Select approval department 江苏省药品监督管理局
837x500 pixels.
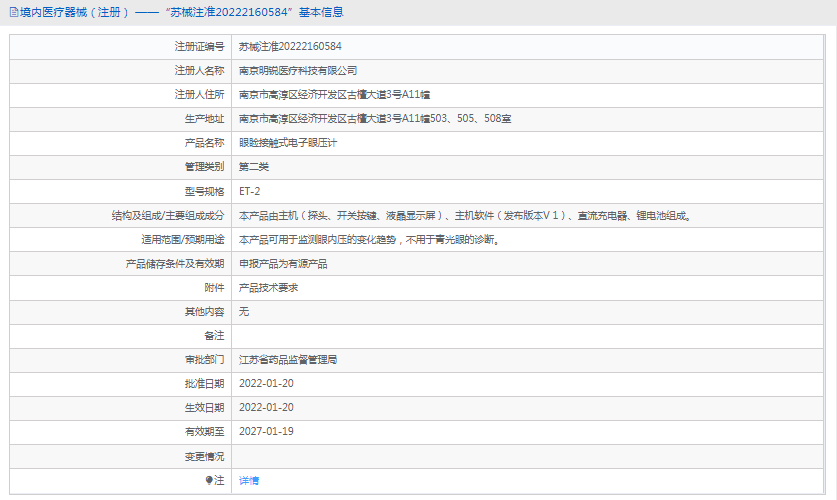(288, 360)
